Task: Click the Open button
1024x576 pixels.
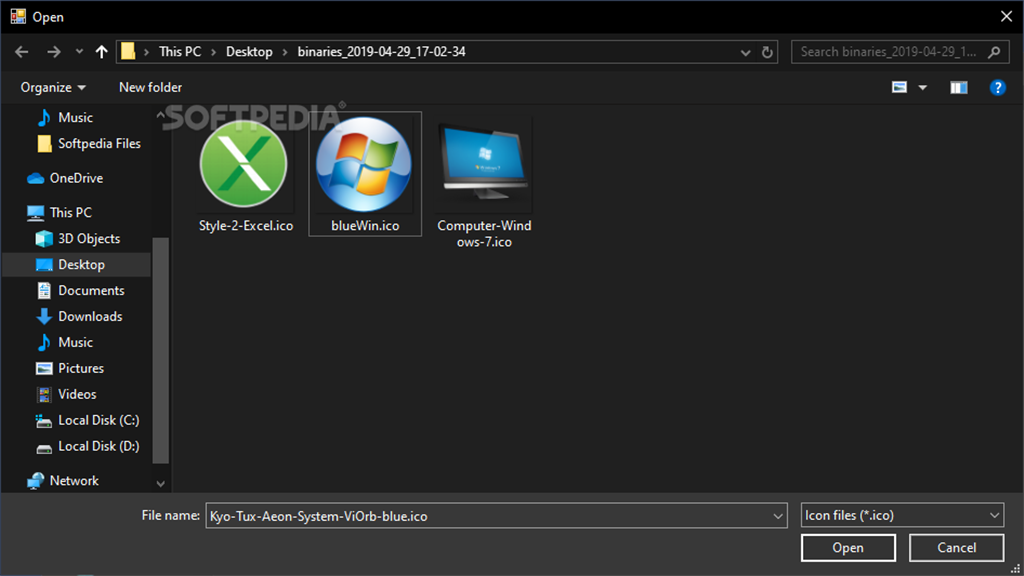Action: point(848,548)
